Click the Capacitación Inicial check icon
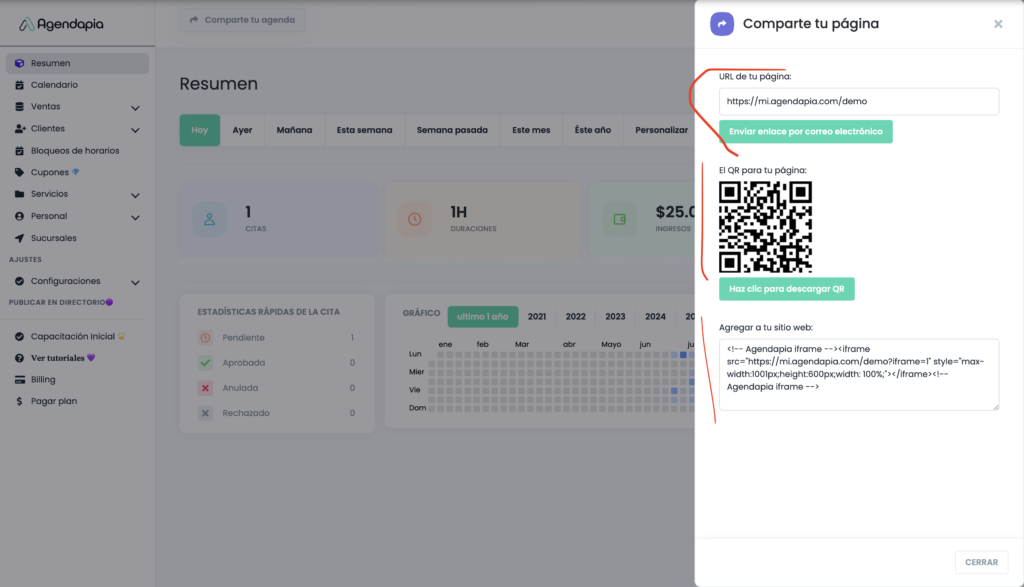 tap(20, 337)
